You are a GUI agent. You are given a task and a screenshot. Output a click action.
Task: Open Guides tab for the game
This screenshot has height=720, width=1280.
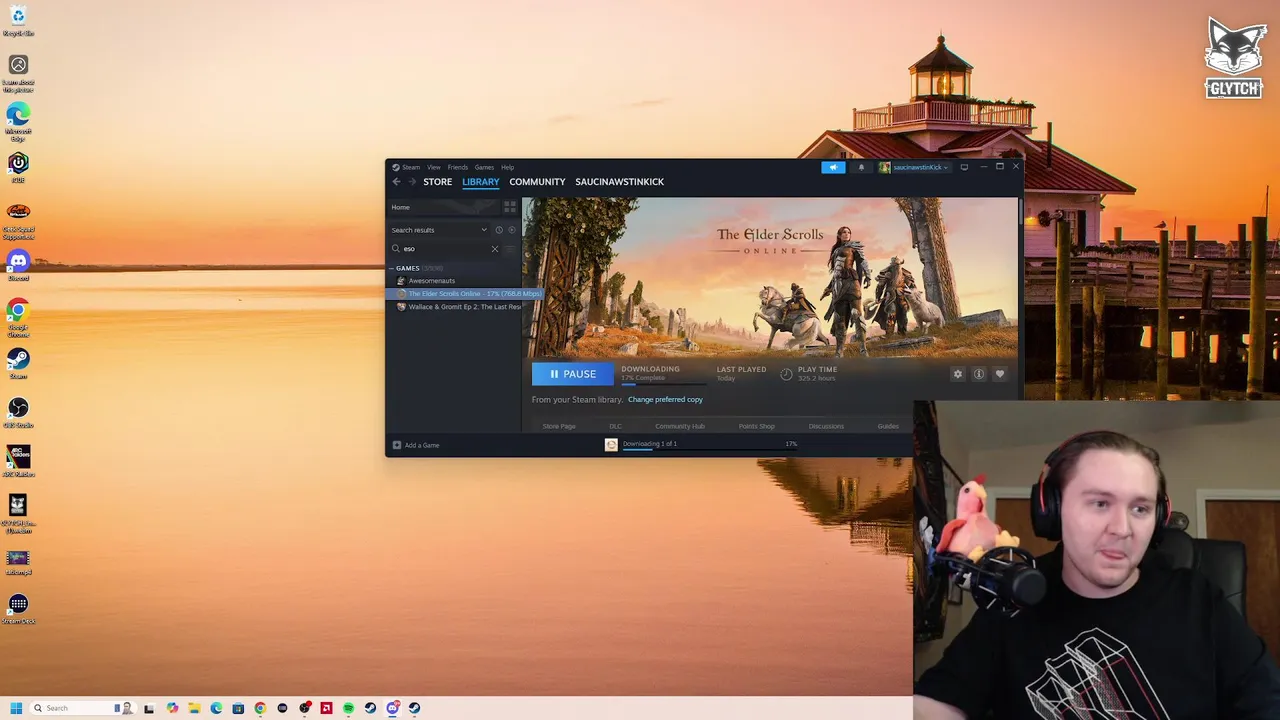pyautogui.click(x=888, y=426)
